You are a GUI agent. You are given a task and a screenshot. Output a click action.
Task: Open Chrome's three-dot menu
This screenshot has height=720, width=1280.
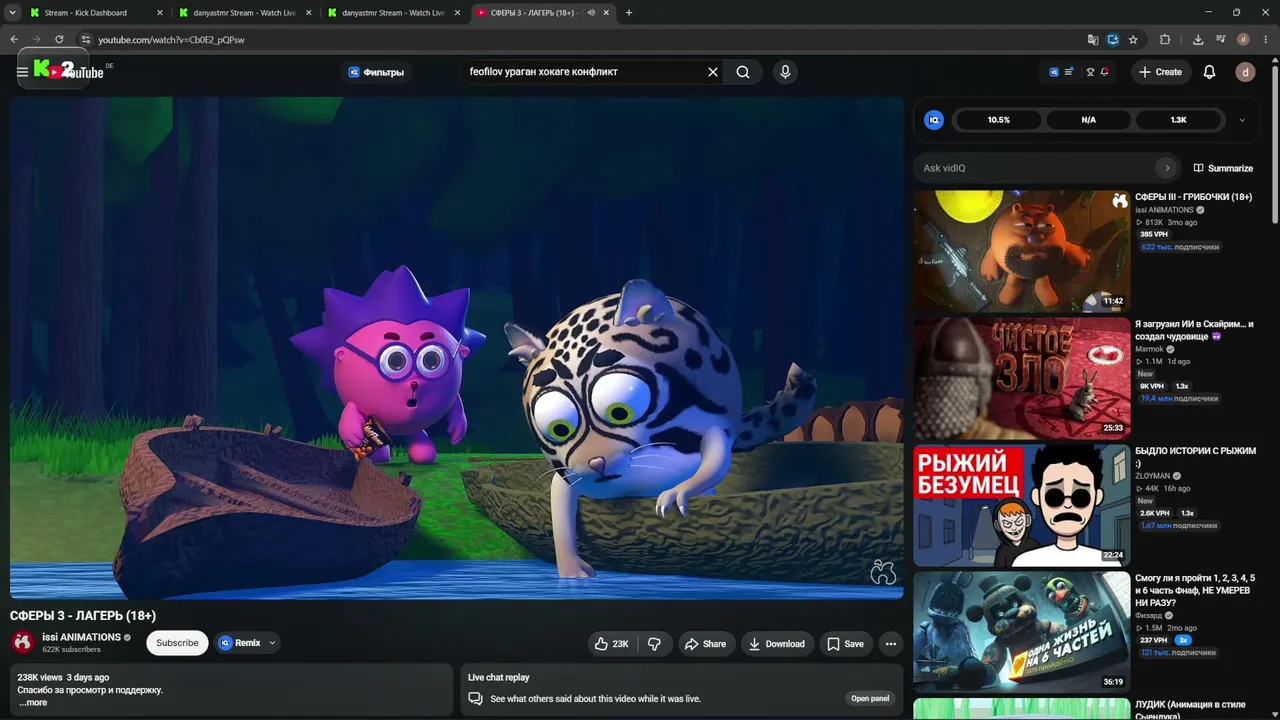(1264, 40)
